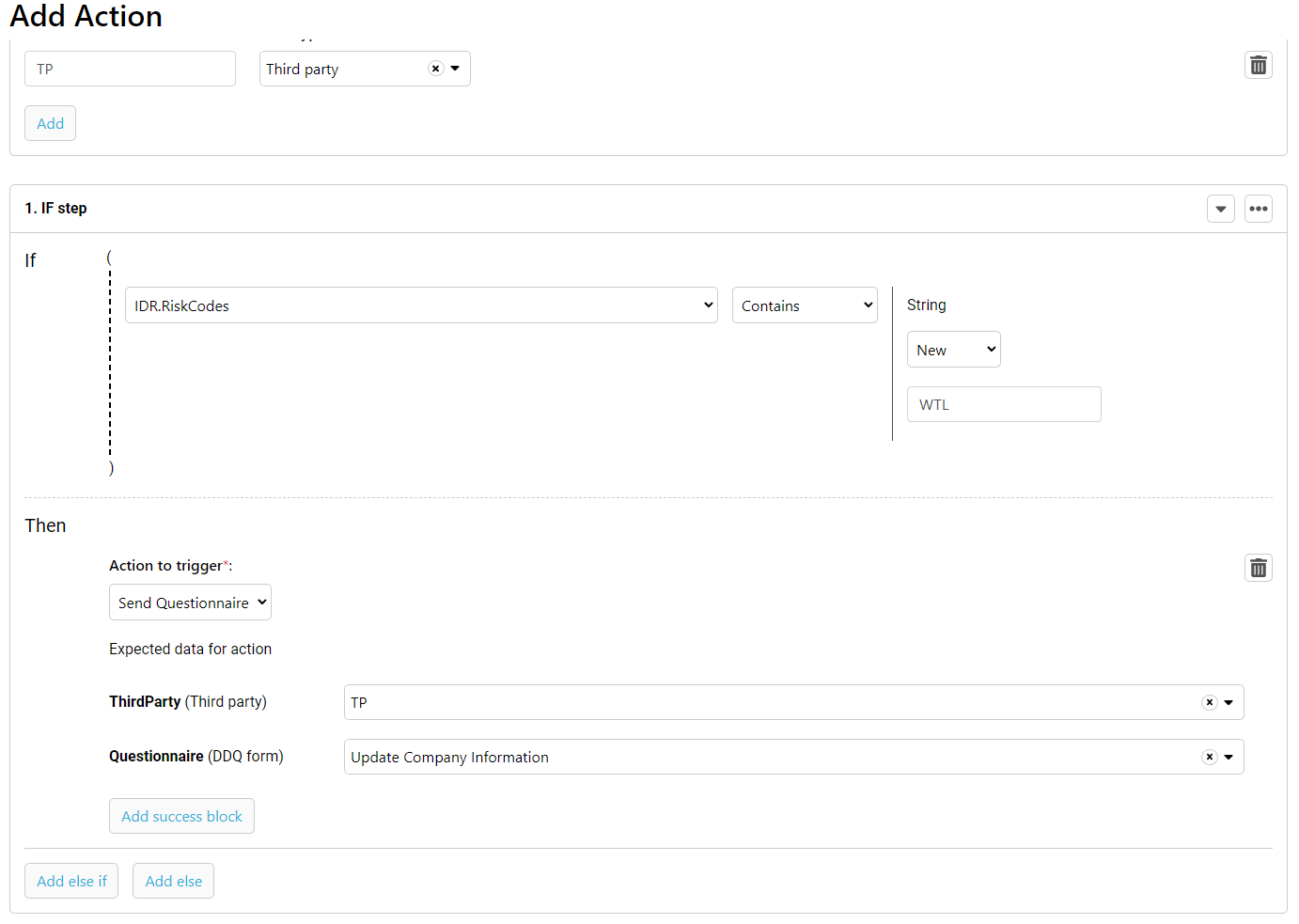Delete the TP third party row
The width and height of the screenshot is (1299, 924).
pyautogui.click(x=1258, y=65)
